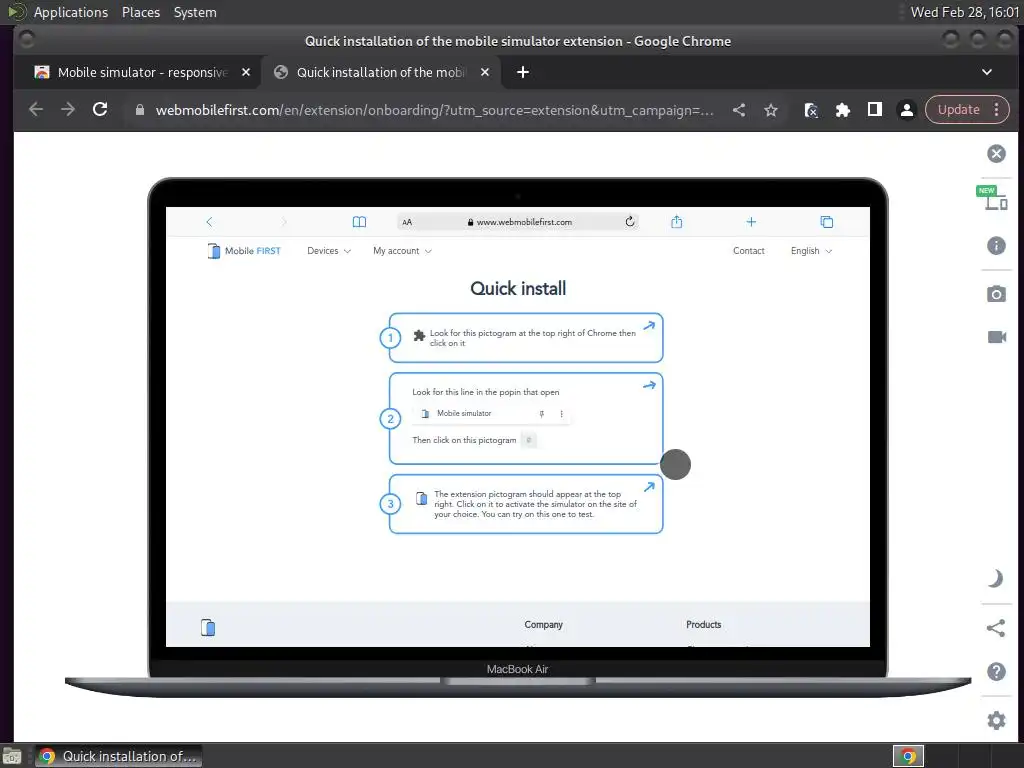The height and width of the screenshot is (768, 1024).
Task: Expand the My account dropdown
Action: 402,251
